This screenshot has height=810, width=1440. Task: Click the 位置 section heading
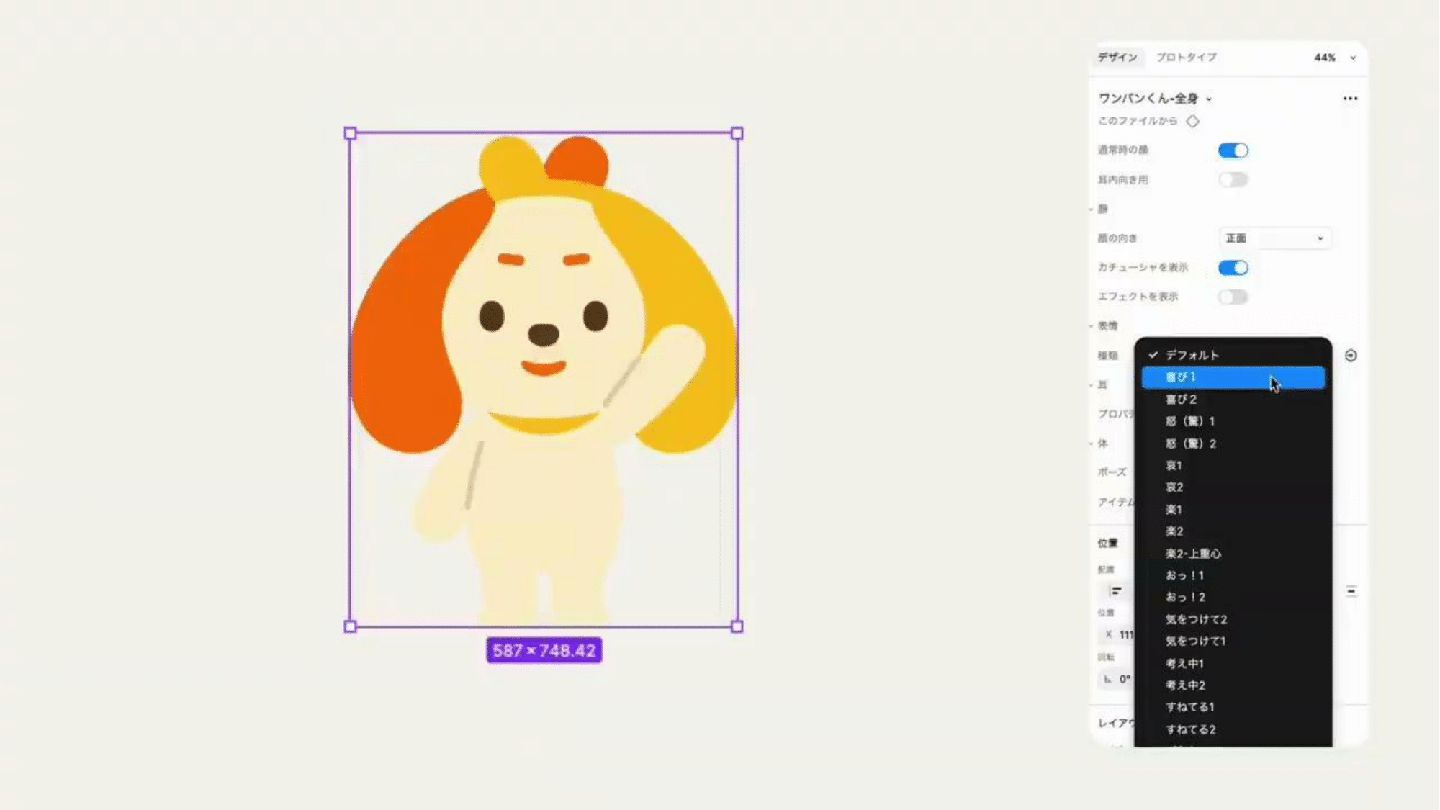click(x=1108, y=543)
